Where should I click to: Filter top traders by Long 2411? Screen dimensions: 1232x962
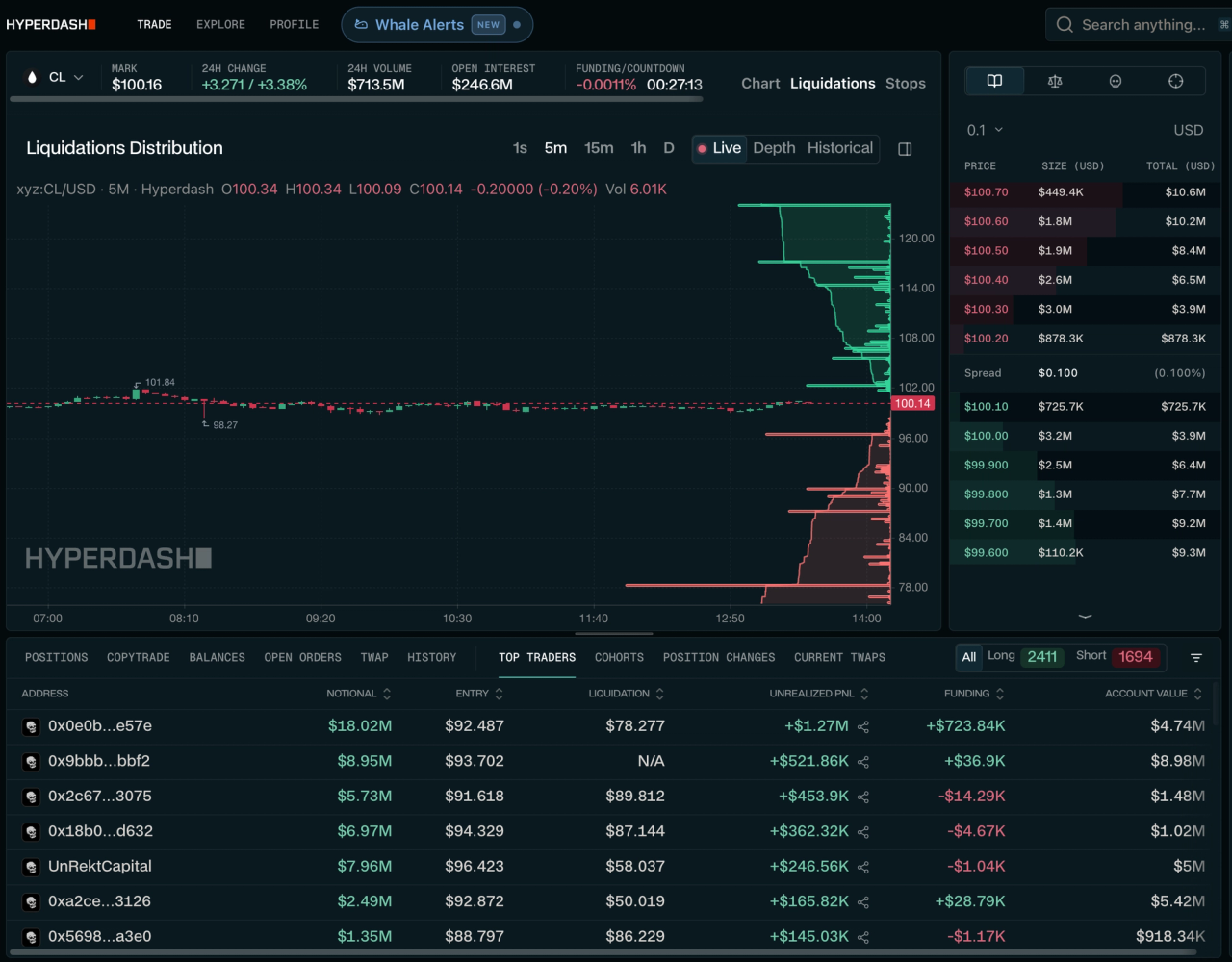pos(1024,657)
